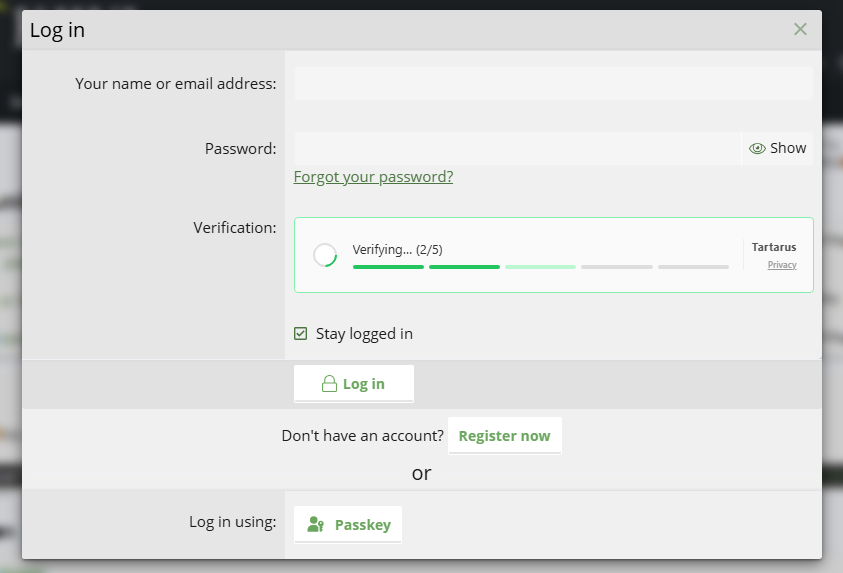The image size is (843, 573).
Task: Click the Register now button
Action: [504, 435]
